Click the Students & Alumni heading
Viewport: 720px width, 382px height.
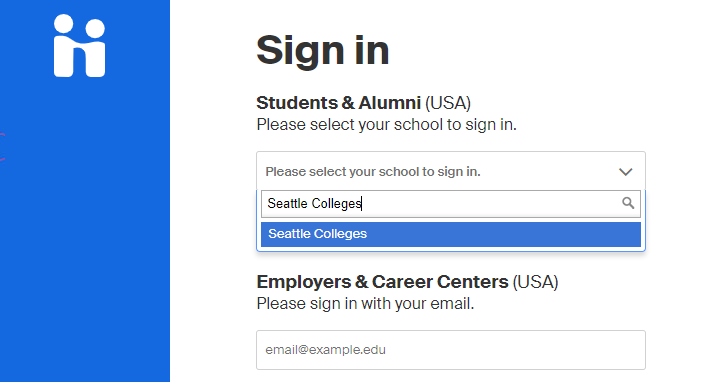(338, 103)
